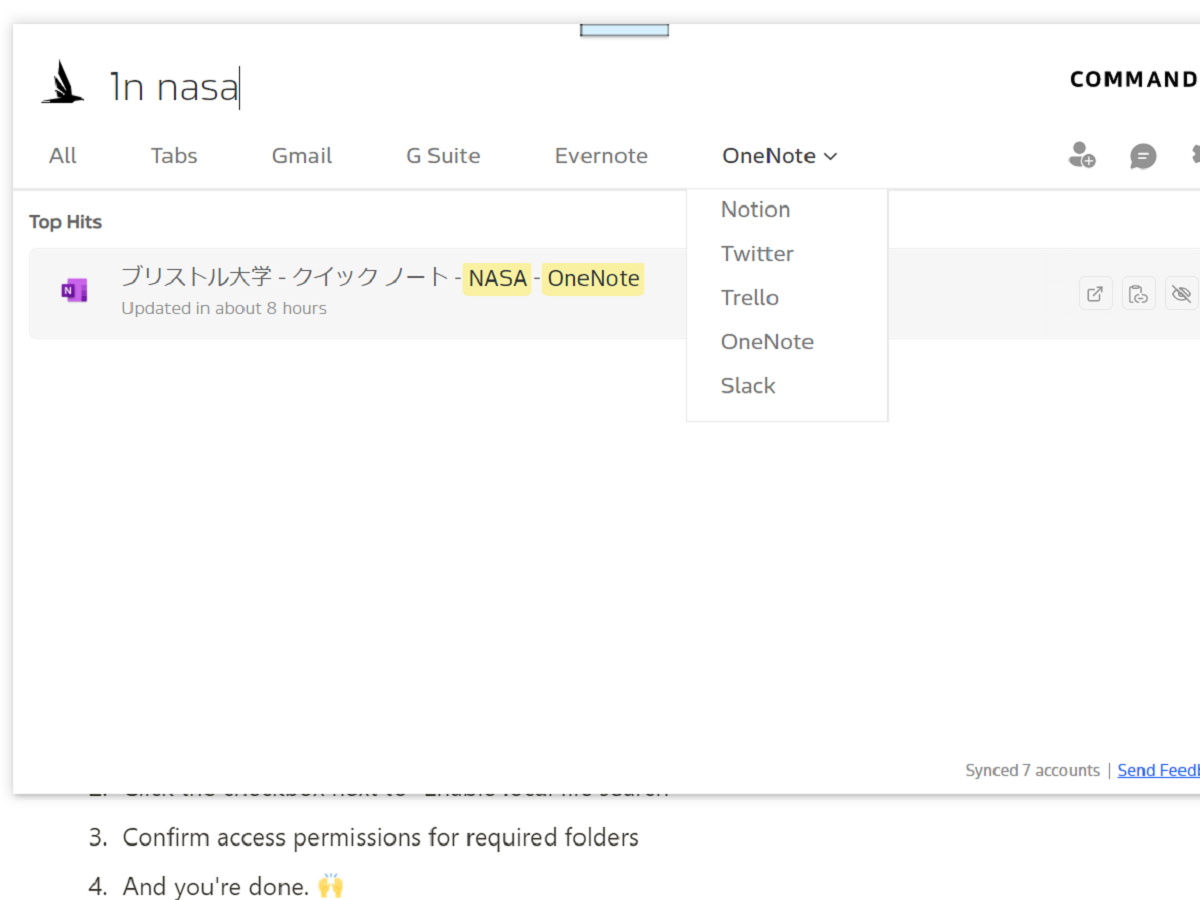Open the NASA OneNote search result
1200x900 pixels.
coord(614,293)
